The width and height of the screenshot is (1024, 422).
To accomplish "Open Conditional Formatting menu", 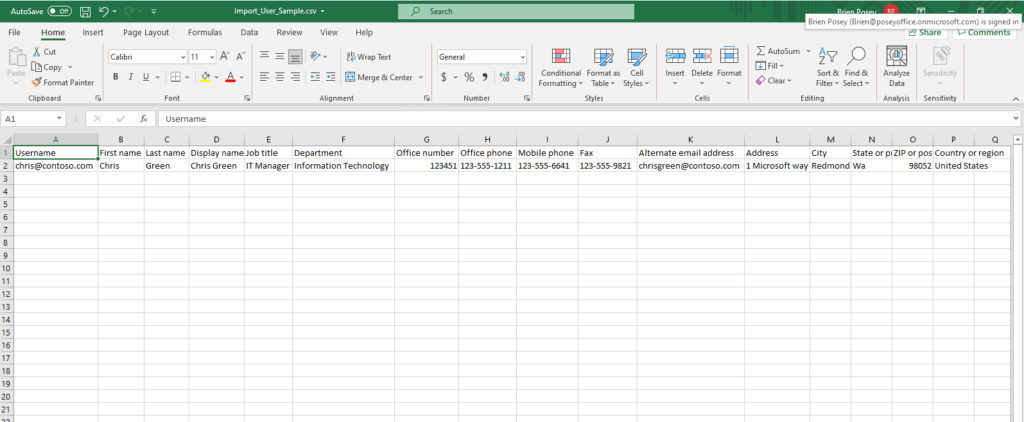I will click(560, 67).
